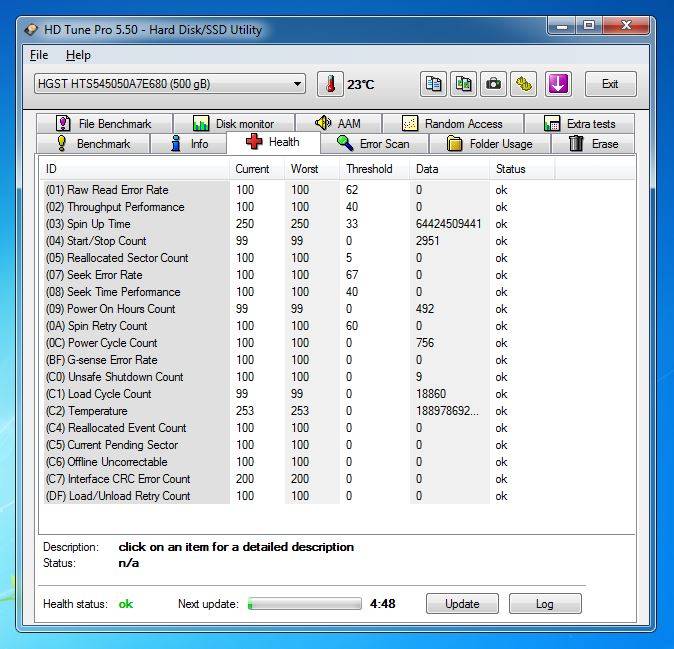Viewport: 674px width, 649px height.
Task: Sort by the ID column header
Action: (134, 169)
